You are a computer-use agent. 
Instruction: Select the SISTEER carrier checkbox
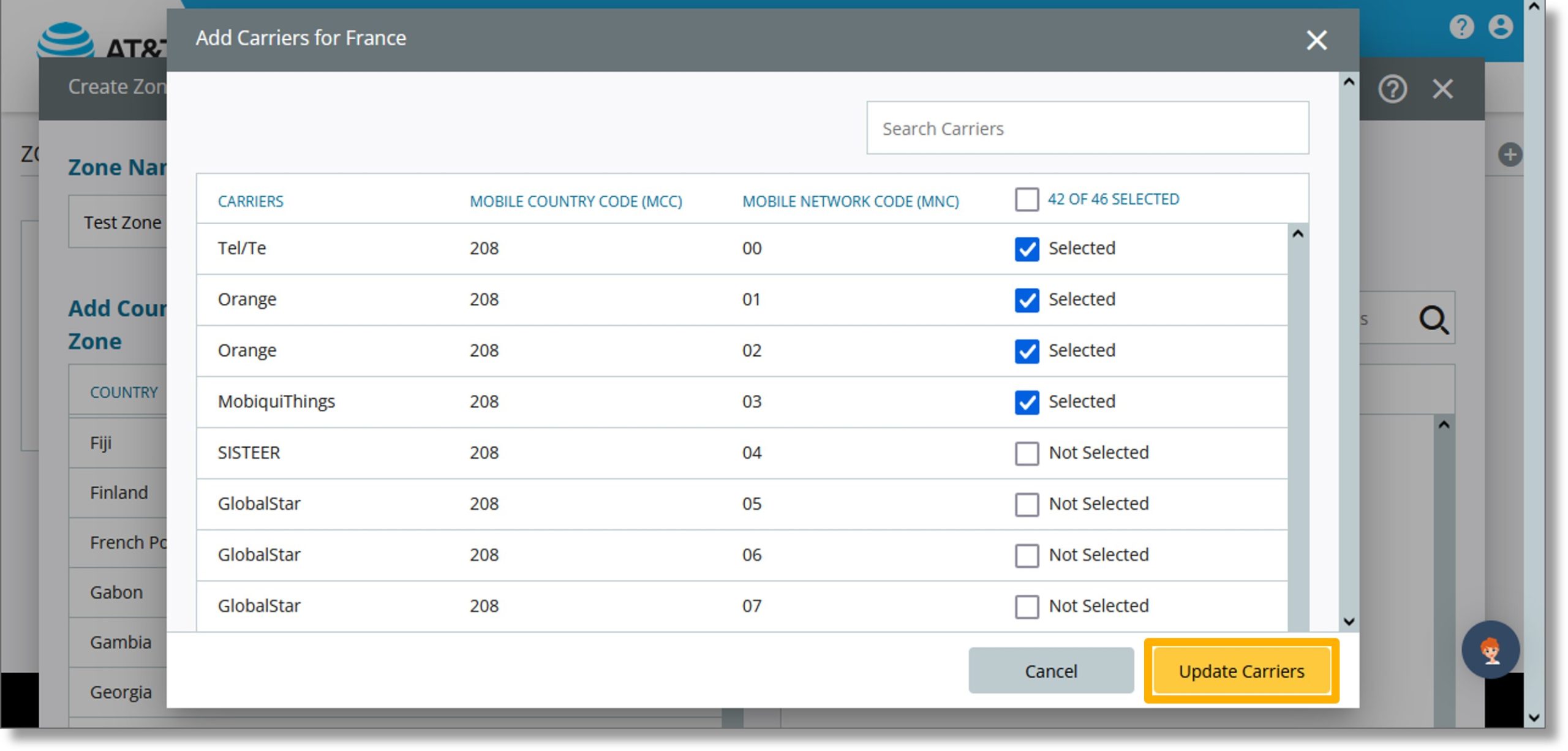1027,454
